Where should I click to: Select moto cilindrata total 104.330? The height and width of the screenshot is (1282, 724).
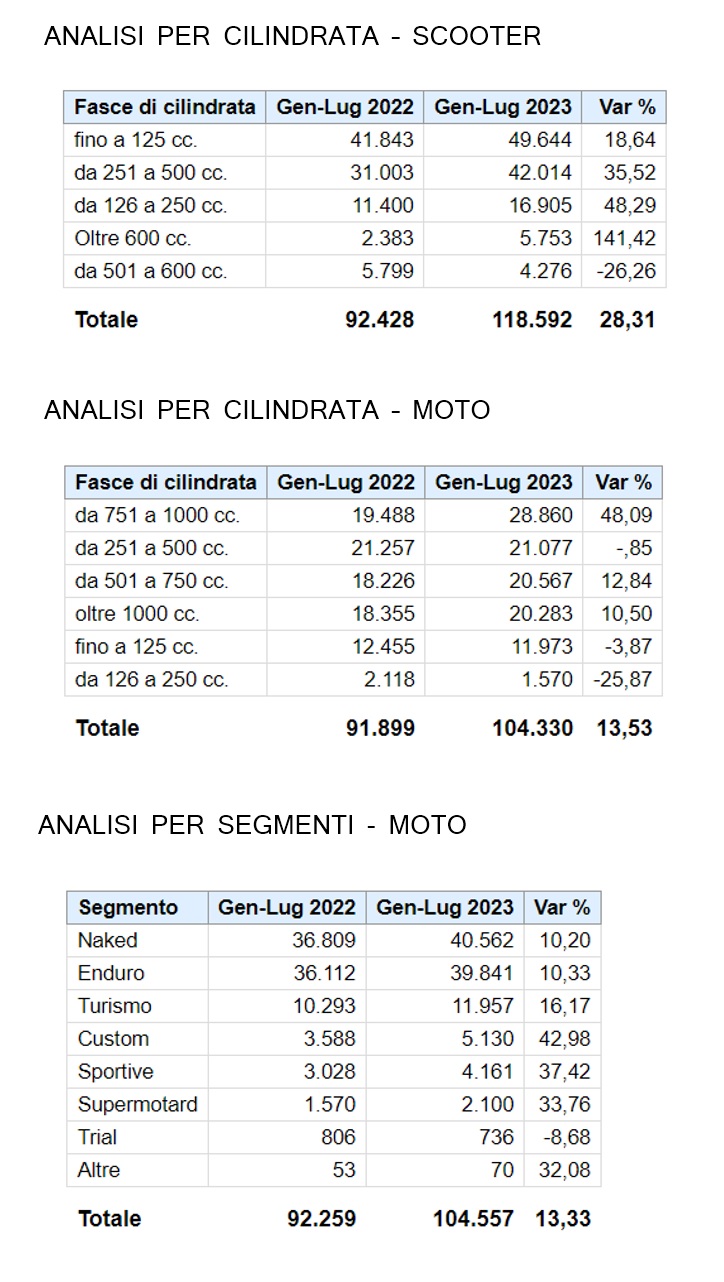(533, 728)
